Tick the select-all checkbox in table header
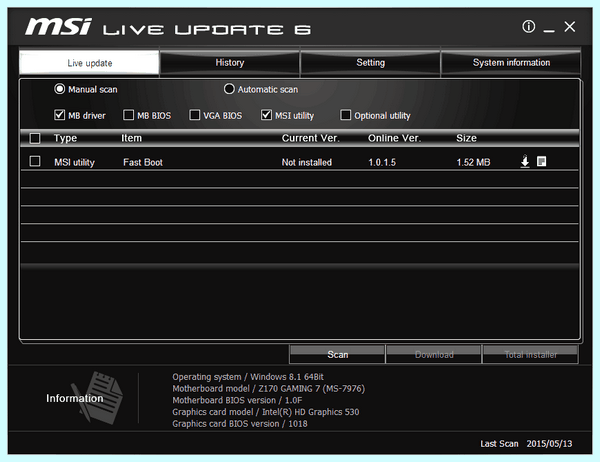600x462 pixels. point(35,138)
